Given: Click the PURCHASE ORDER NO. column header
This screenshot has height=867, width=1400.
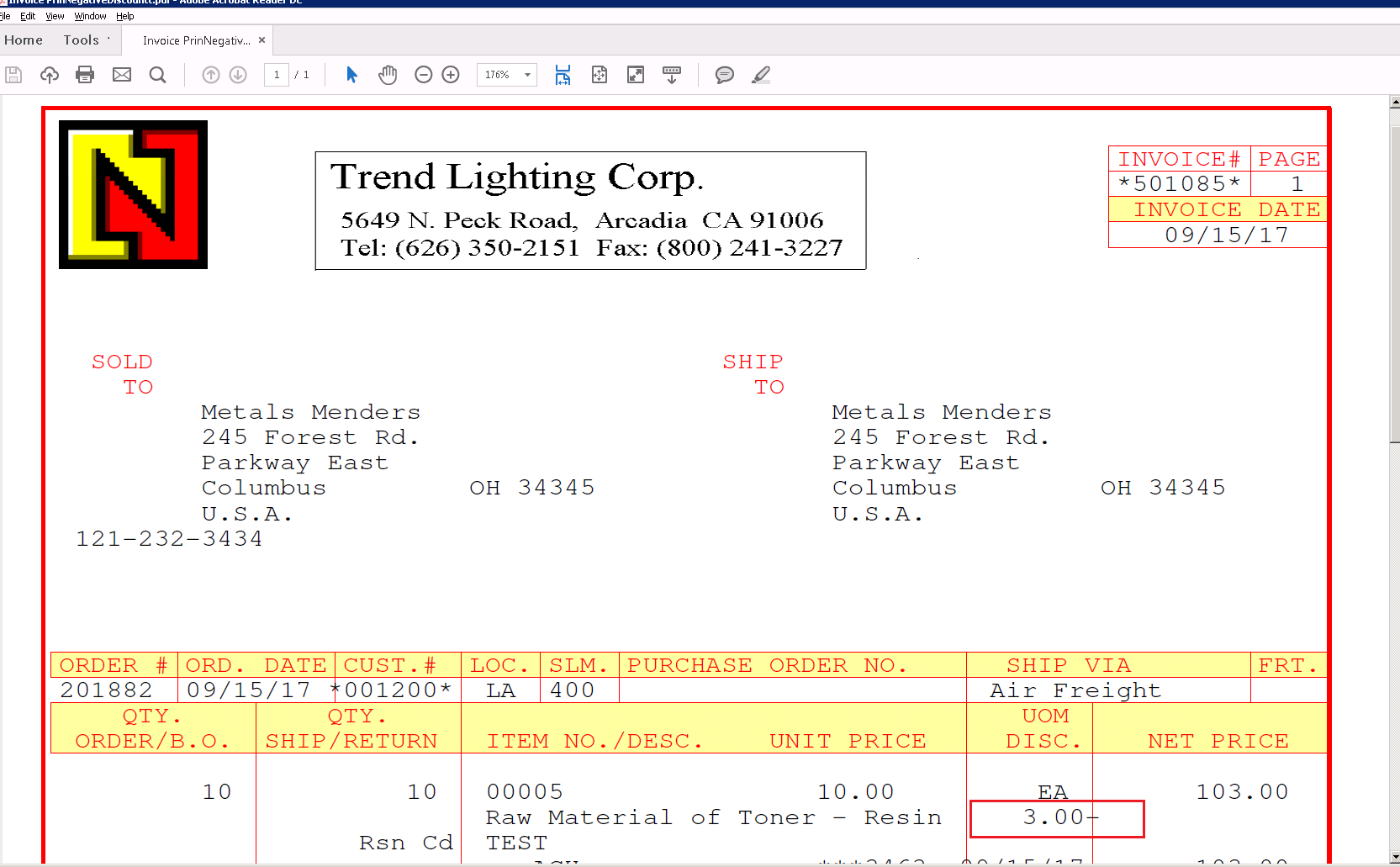Looking at the screenshot, I should click(768, 665).
